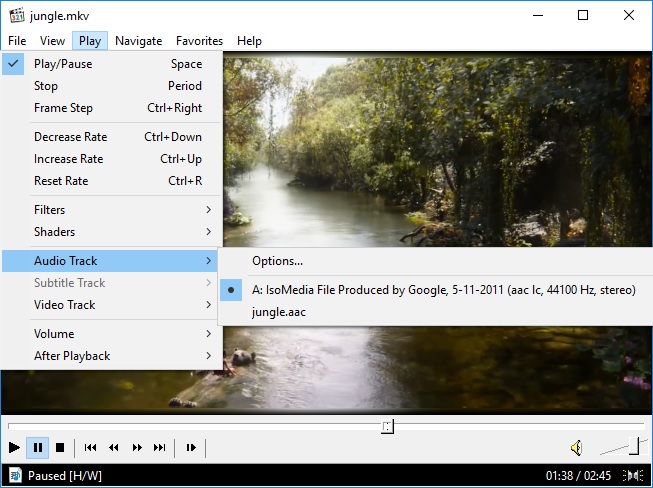The width and height of the screenshot is (653, 488).
Task: Open the Navigate menu
Action: click(138, 41)
